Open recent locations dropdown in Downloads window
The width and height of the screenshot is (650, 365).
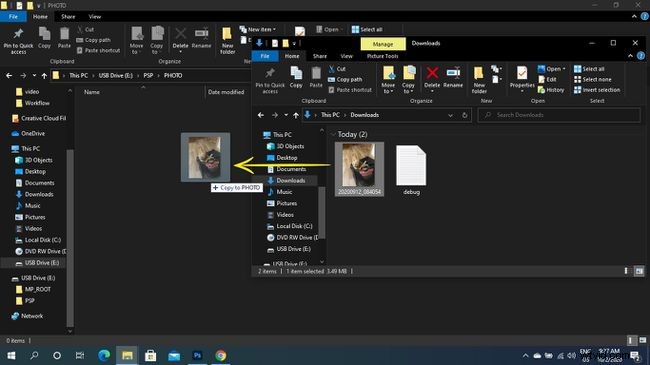click(286, 115)
